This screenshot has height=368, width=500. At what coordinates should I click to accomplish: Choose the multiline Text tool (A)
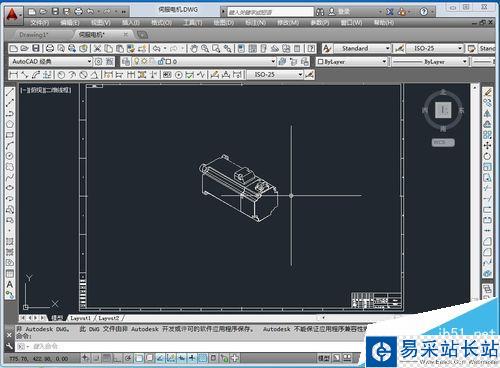tap(10, 284)
